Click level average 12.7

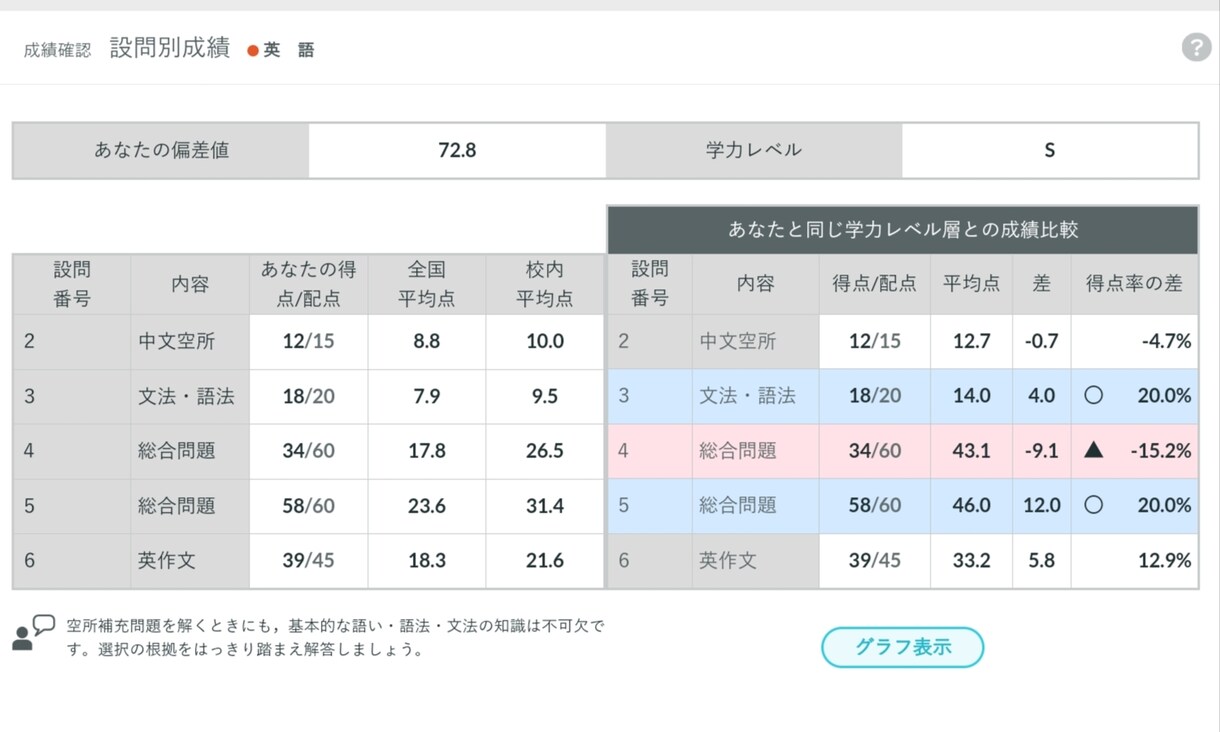point(971,341)
